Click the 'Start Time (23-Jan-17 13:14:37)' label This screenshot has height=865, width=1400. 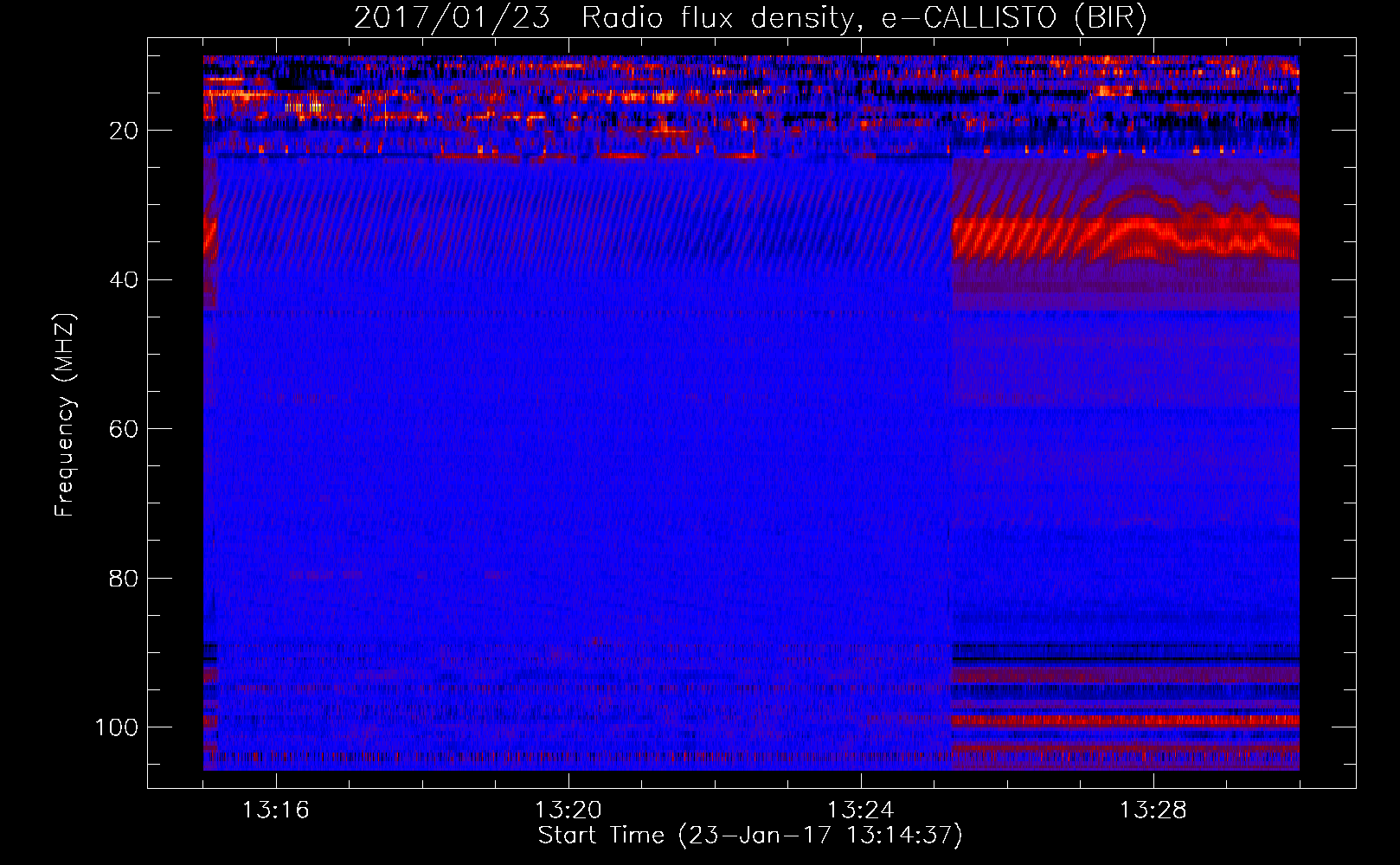[750, 836]
